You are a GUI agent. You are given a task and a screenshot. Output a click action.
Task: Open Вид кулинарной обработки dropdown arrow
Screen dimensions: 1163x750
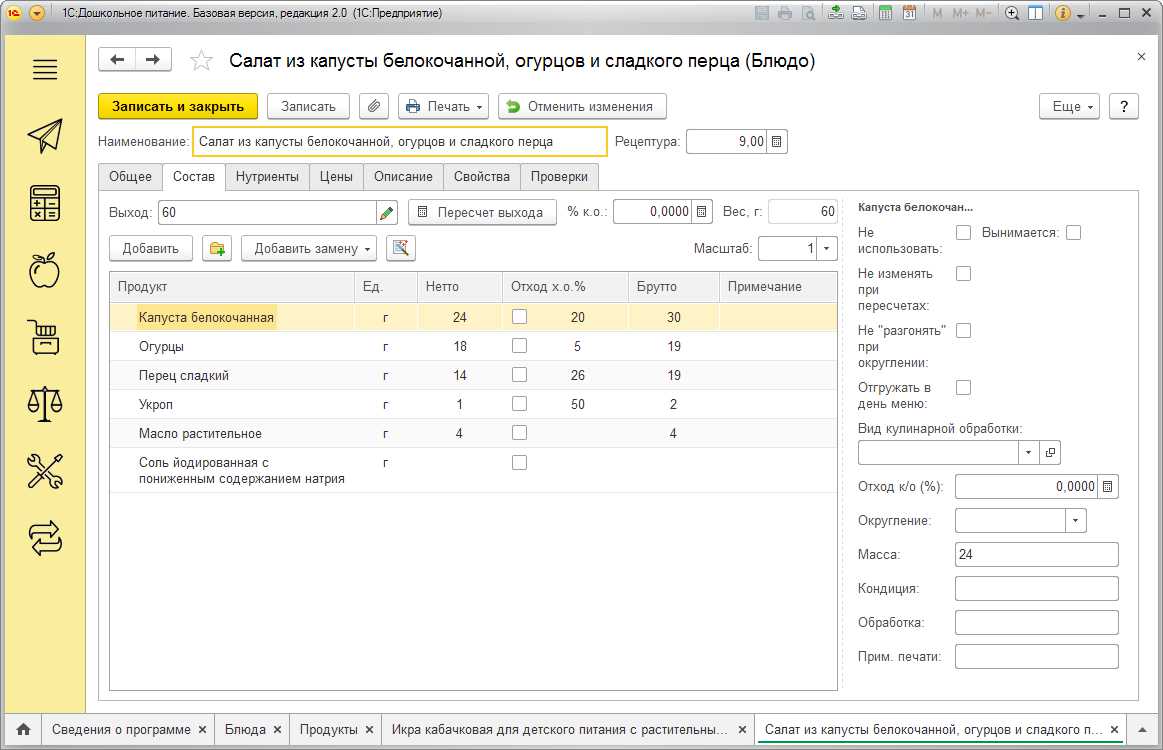(1029, 453)
